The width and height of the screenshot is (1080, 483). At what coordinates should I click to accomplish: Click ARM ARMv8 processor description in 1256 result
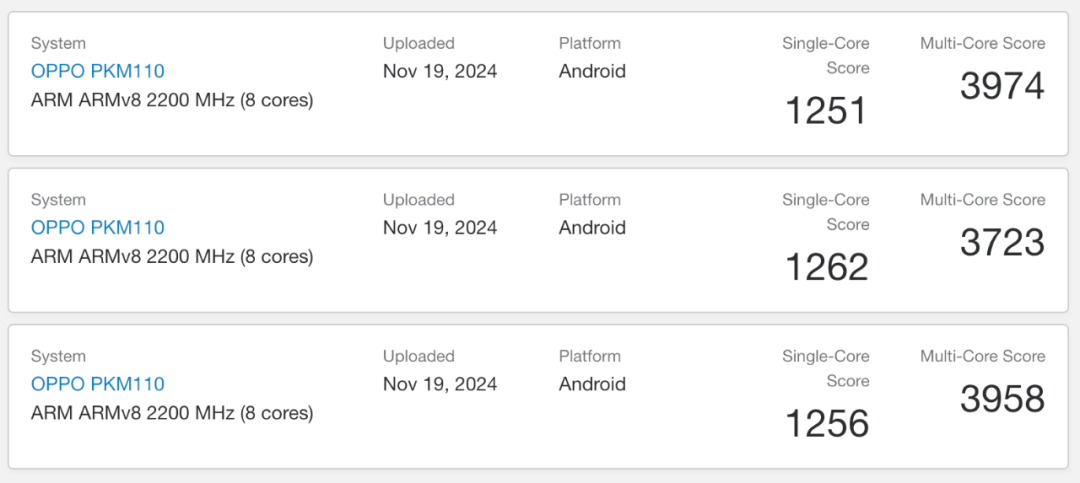pos(172,413)
